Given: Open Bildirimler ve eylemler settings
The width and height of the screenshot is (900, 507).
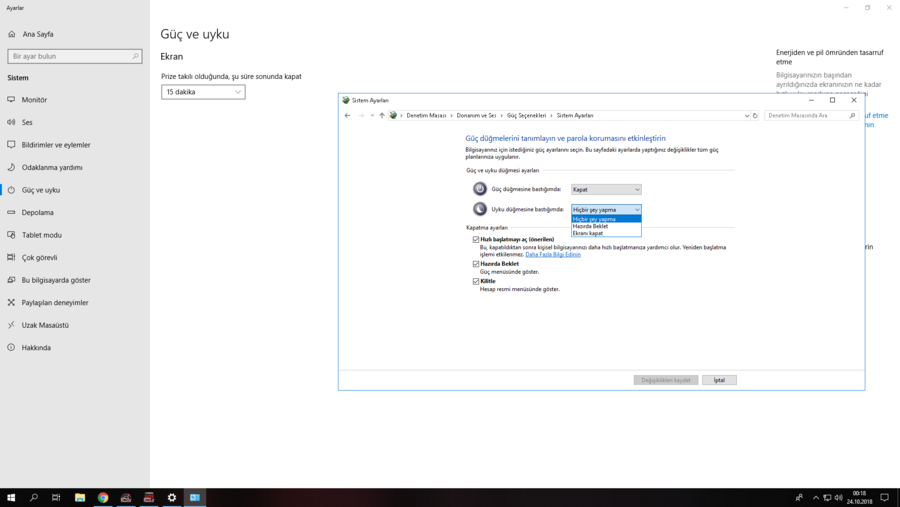Looking at the screenshot, I should (56, 145).
